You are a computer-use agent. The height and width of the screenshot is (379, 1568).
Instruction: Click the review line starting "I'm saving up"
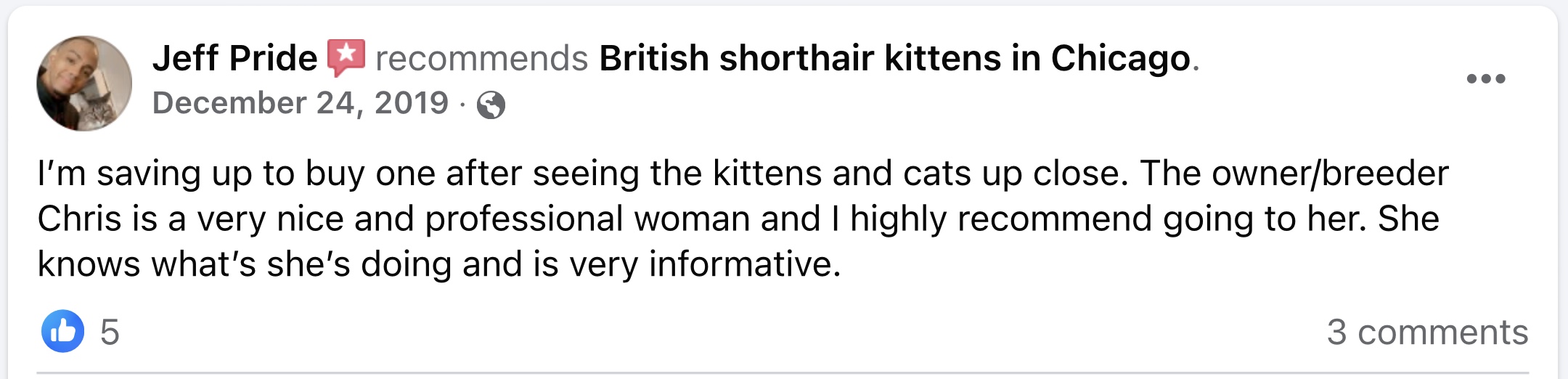(742, 174)
